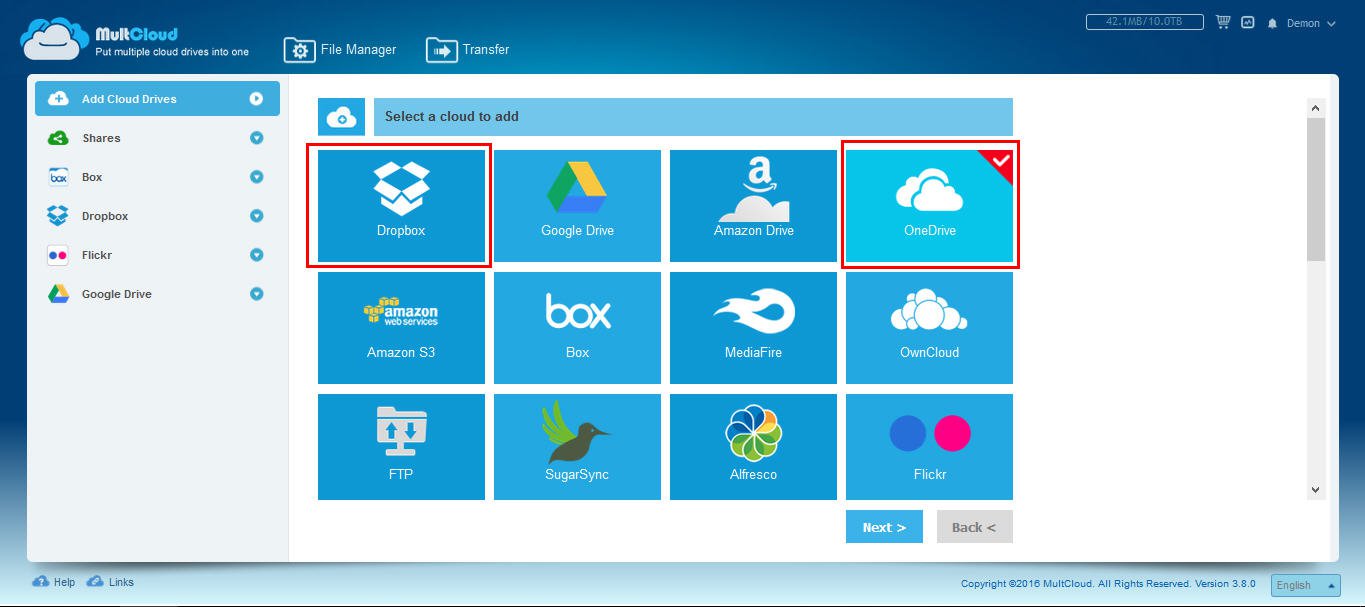Select the Box tile in the grid

pyautogui.click(x=577, y=328)
